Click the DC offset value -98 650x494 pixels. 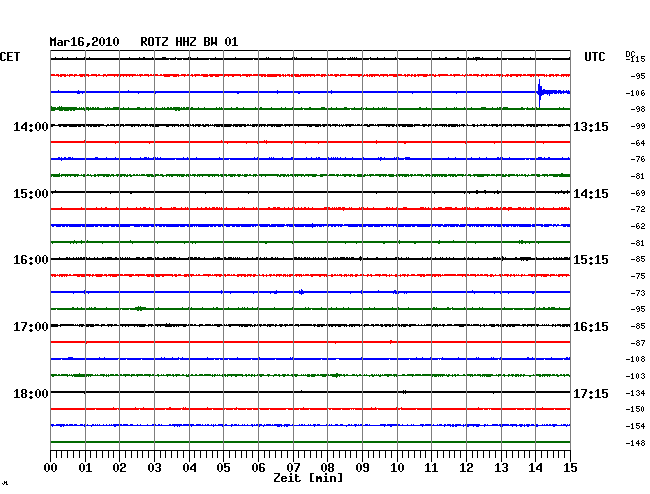[x=638, y=109]
